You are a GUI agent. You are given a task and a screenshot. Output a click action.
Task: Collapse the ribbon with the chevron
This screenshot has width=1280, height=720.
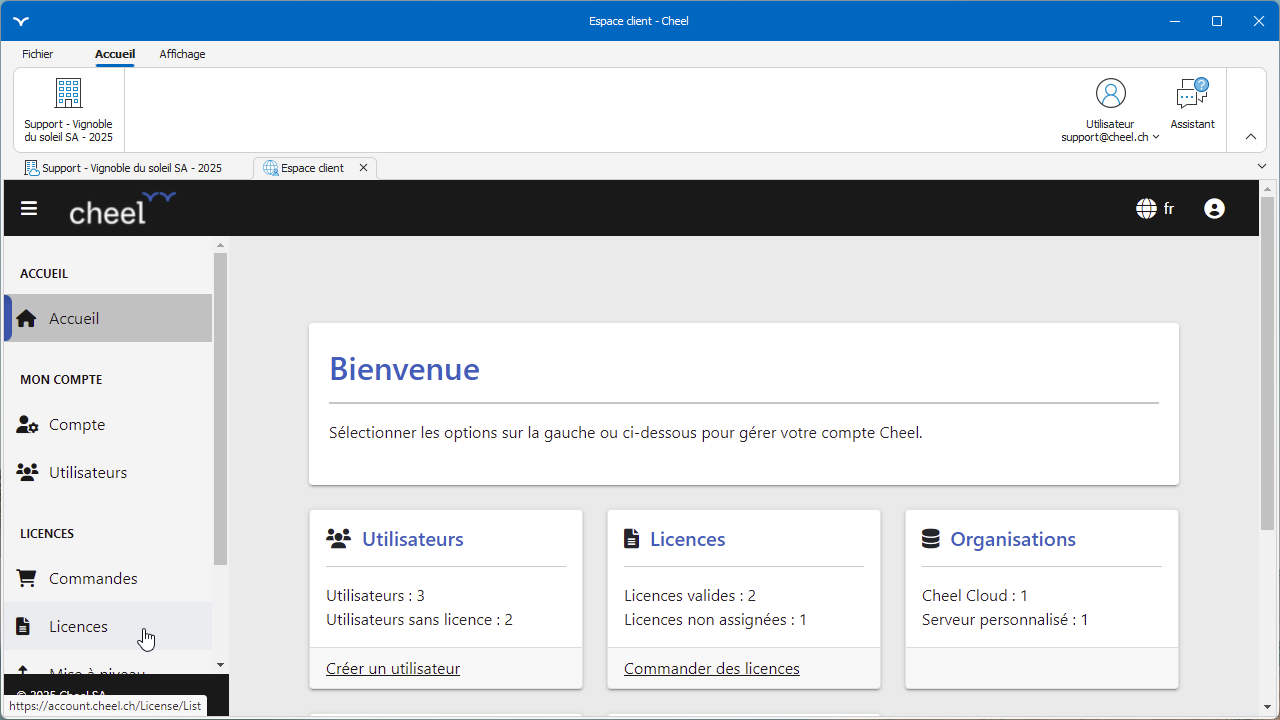(x=1251, y=137)
